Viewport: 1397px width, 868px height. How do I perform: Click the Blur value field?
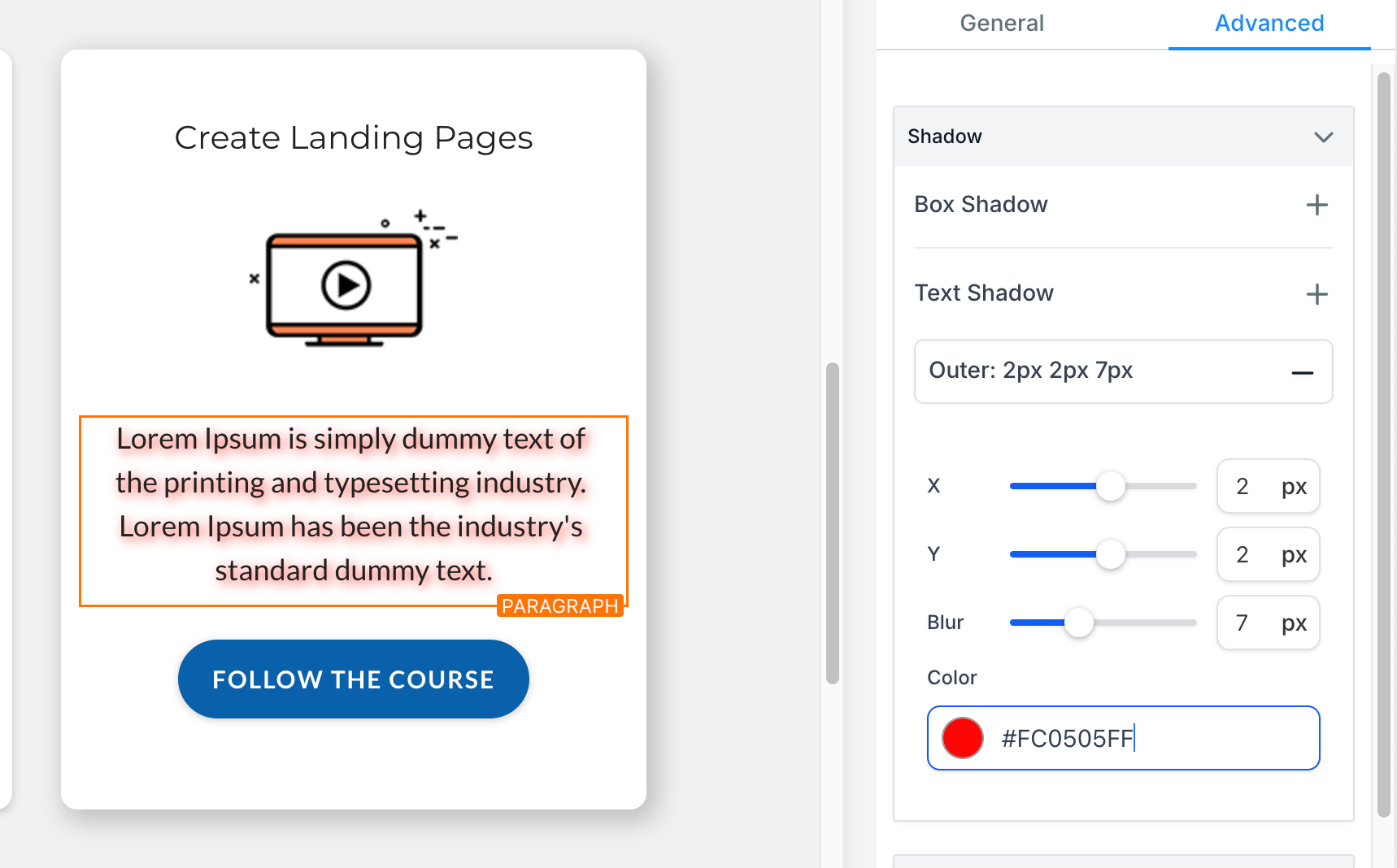[1268, 623]
